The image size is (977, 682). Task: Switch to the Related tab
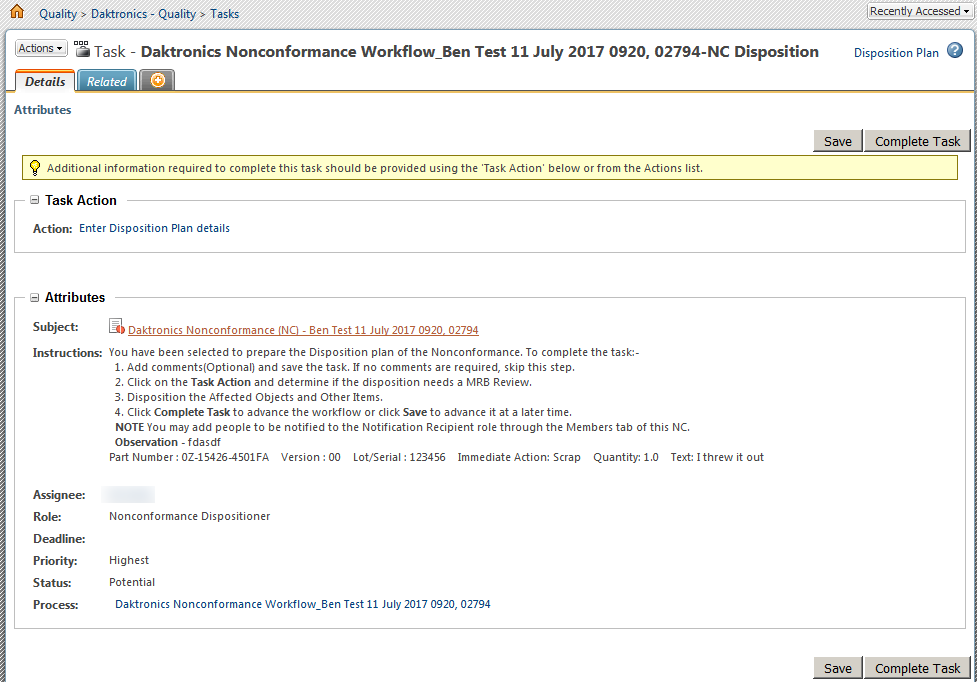click(x=107, y=82)
